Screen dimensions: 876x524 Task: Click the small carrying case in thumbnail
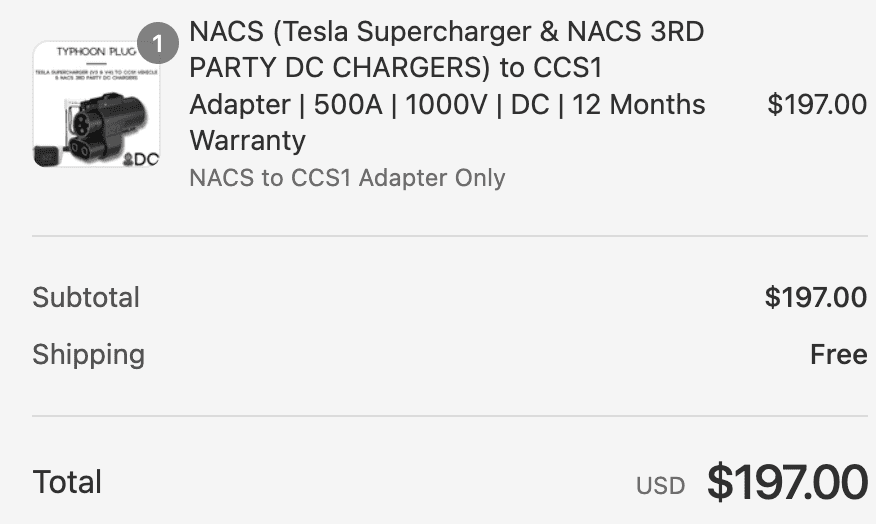pyautogui.click(x=47, y=155)
